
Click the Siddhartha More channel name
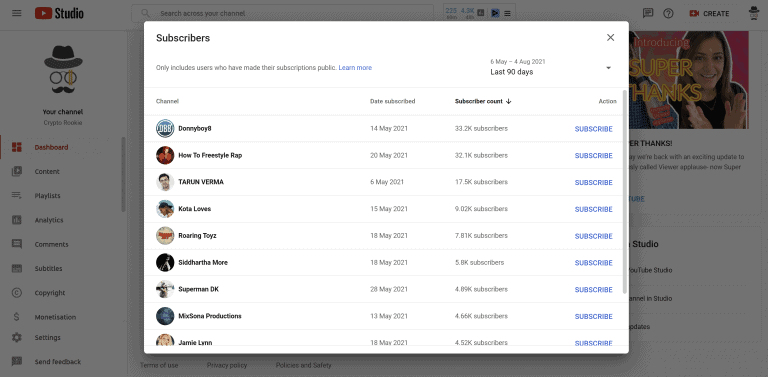coord(203,262)
